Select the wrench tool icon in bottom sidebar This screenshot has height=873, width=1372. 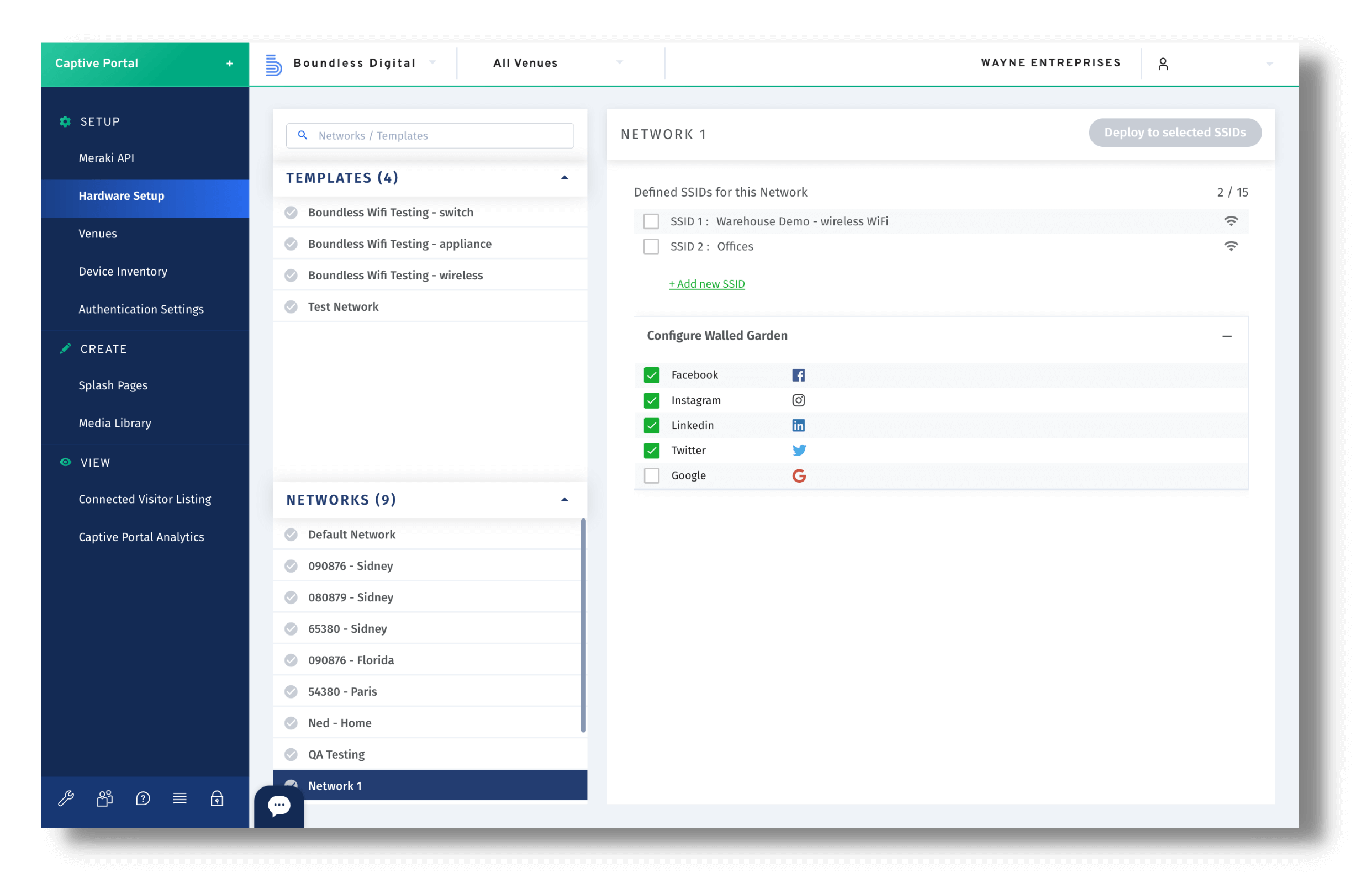67,798
